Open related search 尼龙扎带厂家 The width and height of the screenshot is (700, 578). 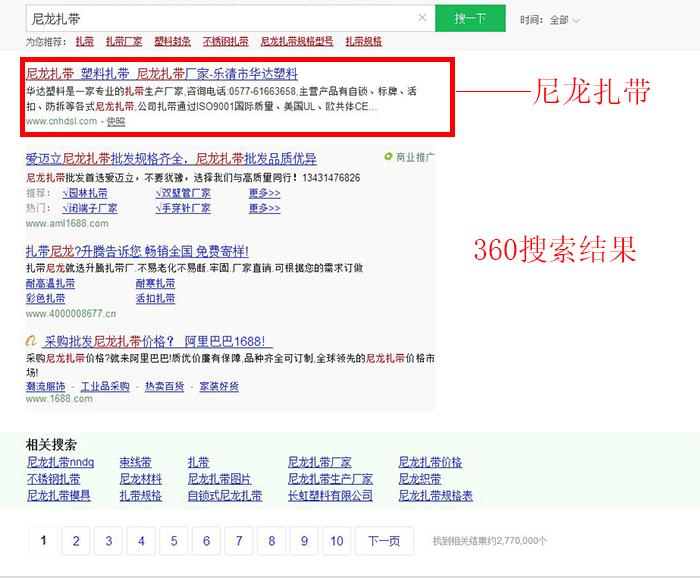[x=320, y=462]
